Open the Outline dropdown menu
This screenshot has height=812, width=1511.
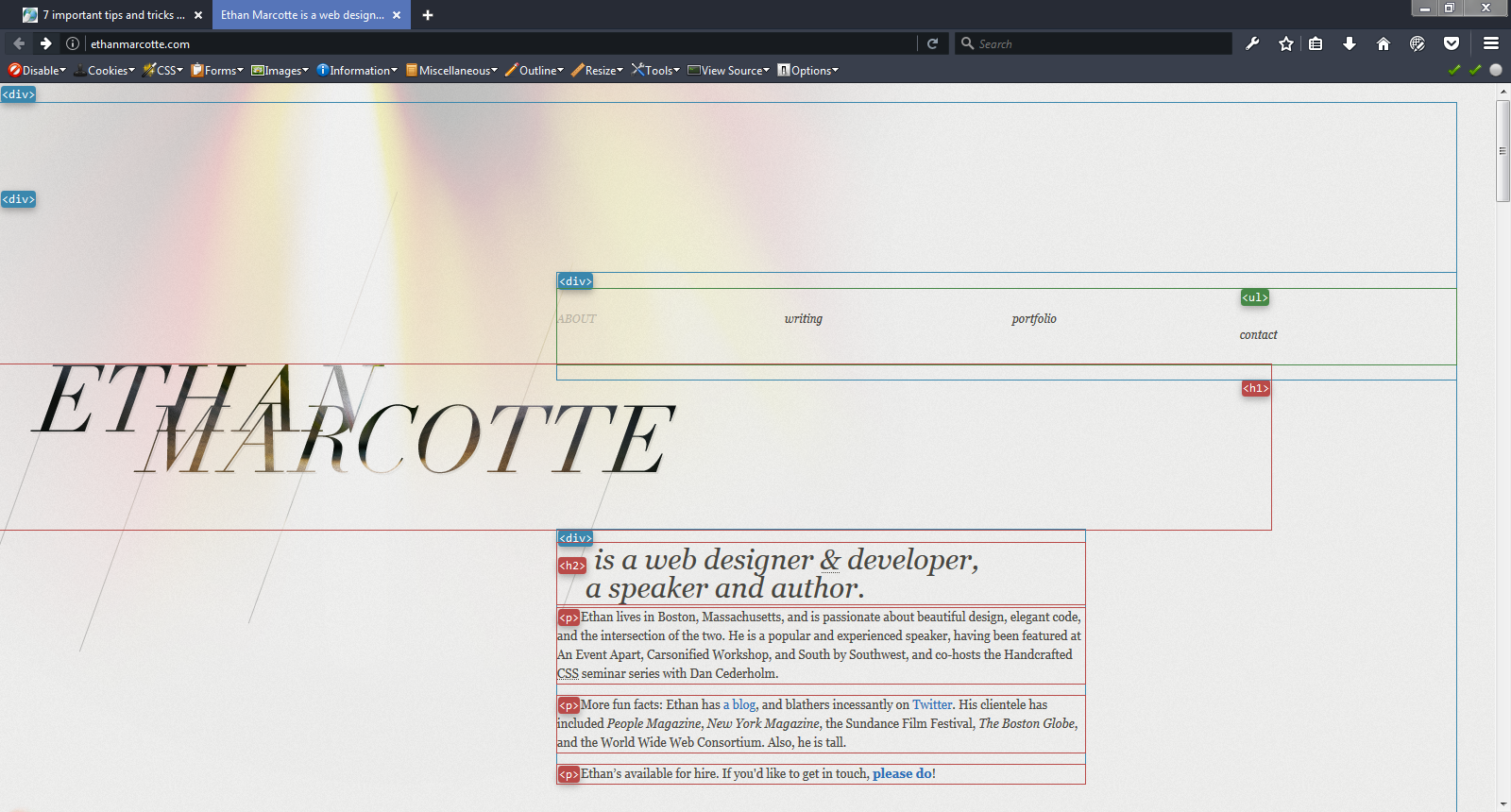coord(535,70)
